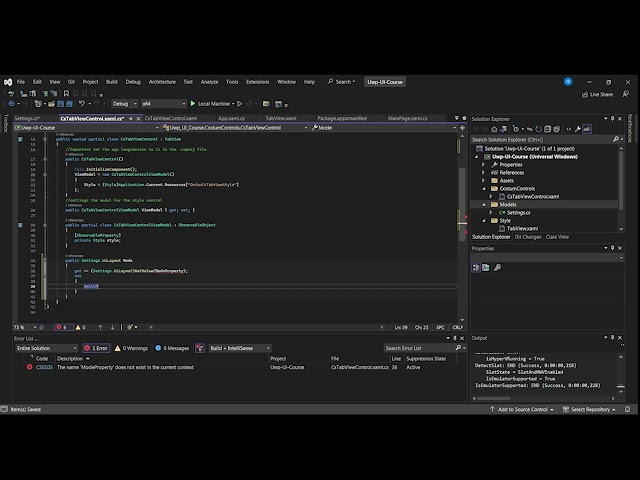Click the wrench Properties icon in Solution Explorer toolbar
Viewport: 640px width, 480px height.
click(578, 129)
